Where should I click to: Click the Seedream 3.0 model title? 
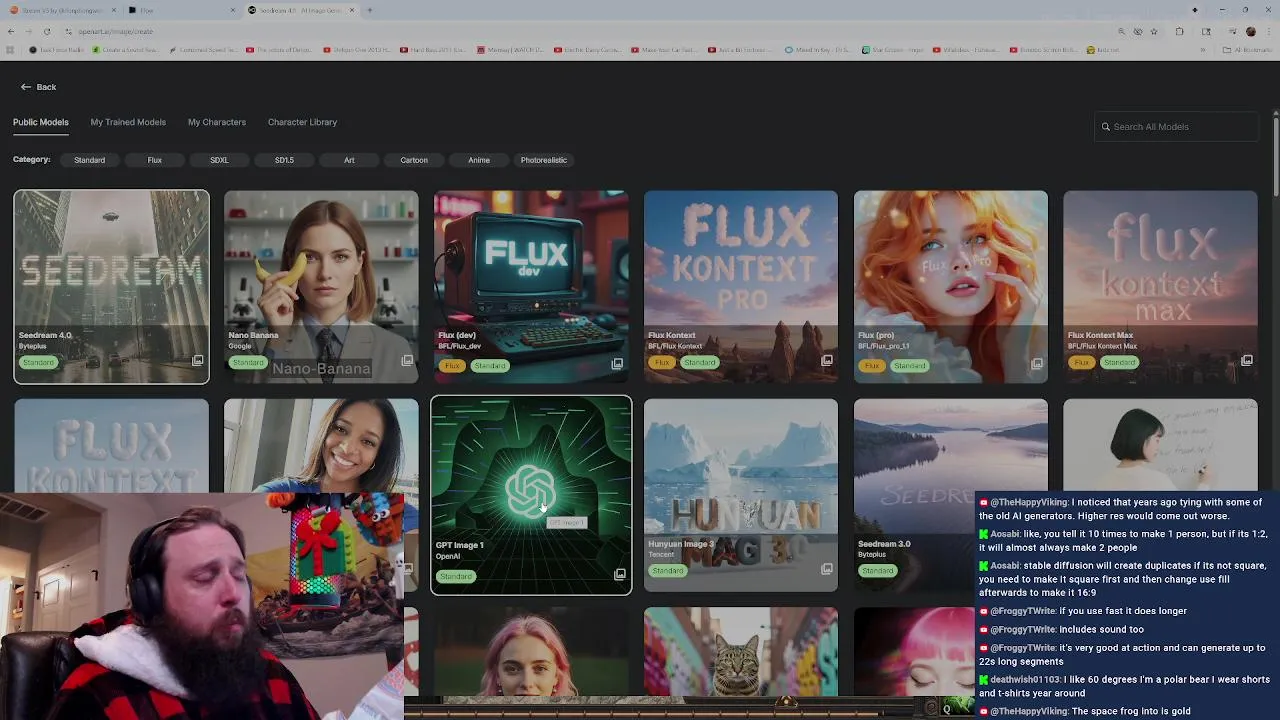pos(884,544)
